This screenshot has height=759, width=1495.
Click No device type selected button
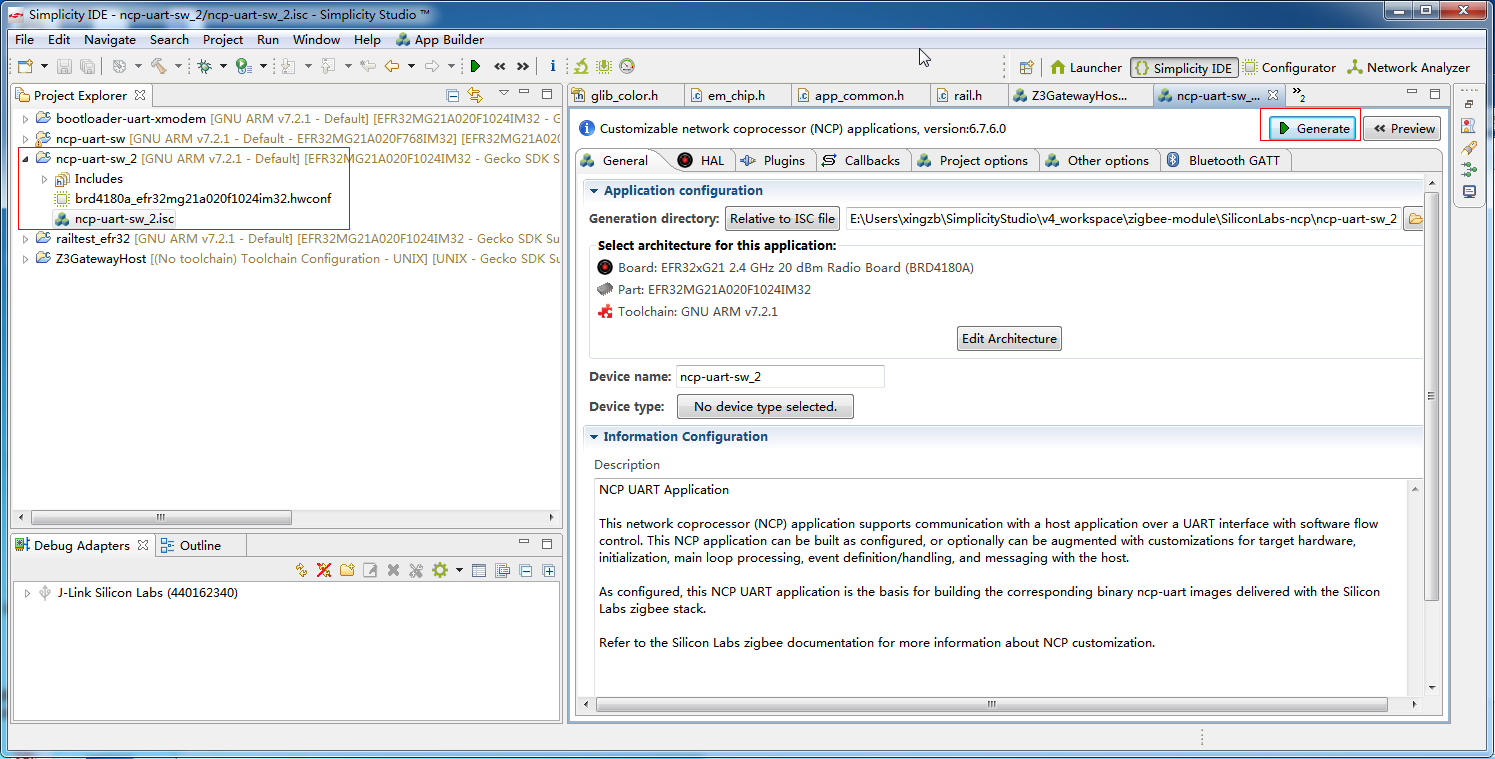tap(765, 407)
